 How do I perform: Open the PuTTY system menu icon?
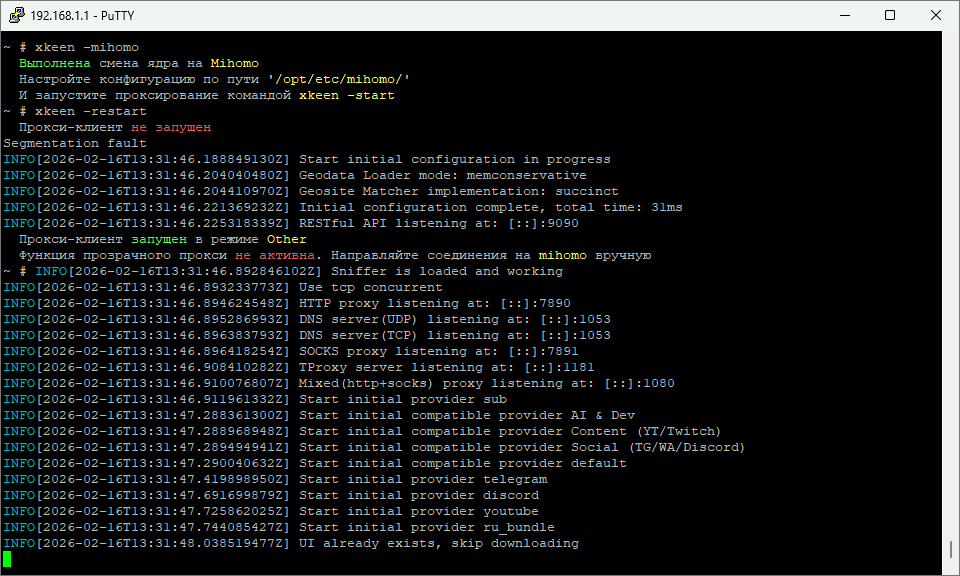[15, 15]
